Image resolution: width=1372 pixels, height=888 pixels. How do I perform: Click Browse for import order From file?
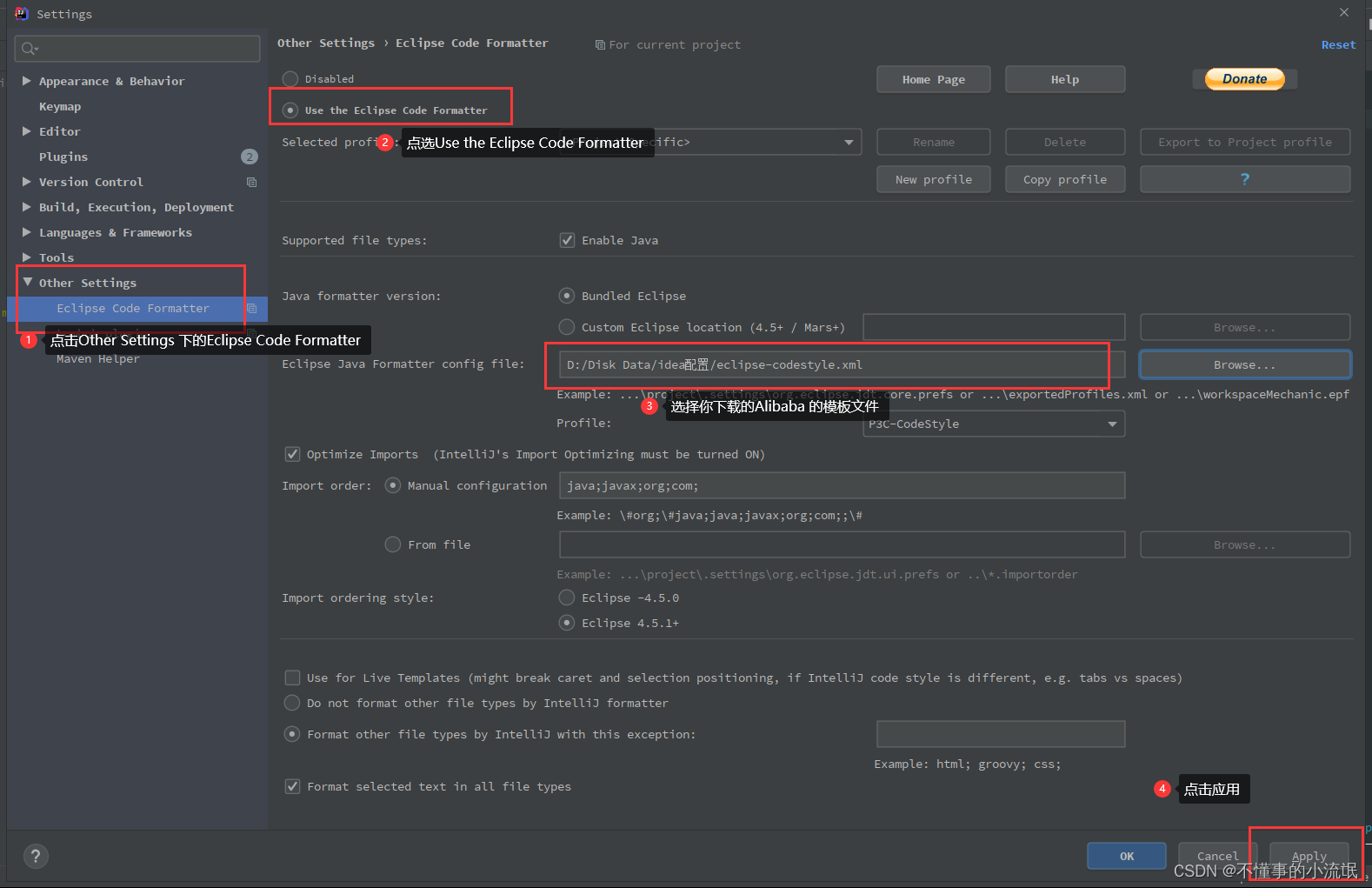(1244, 544)
